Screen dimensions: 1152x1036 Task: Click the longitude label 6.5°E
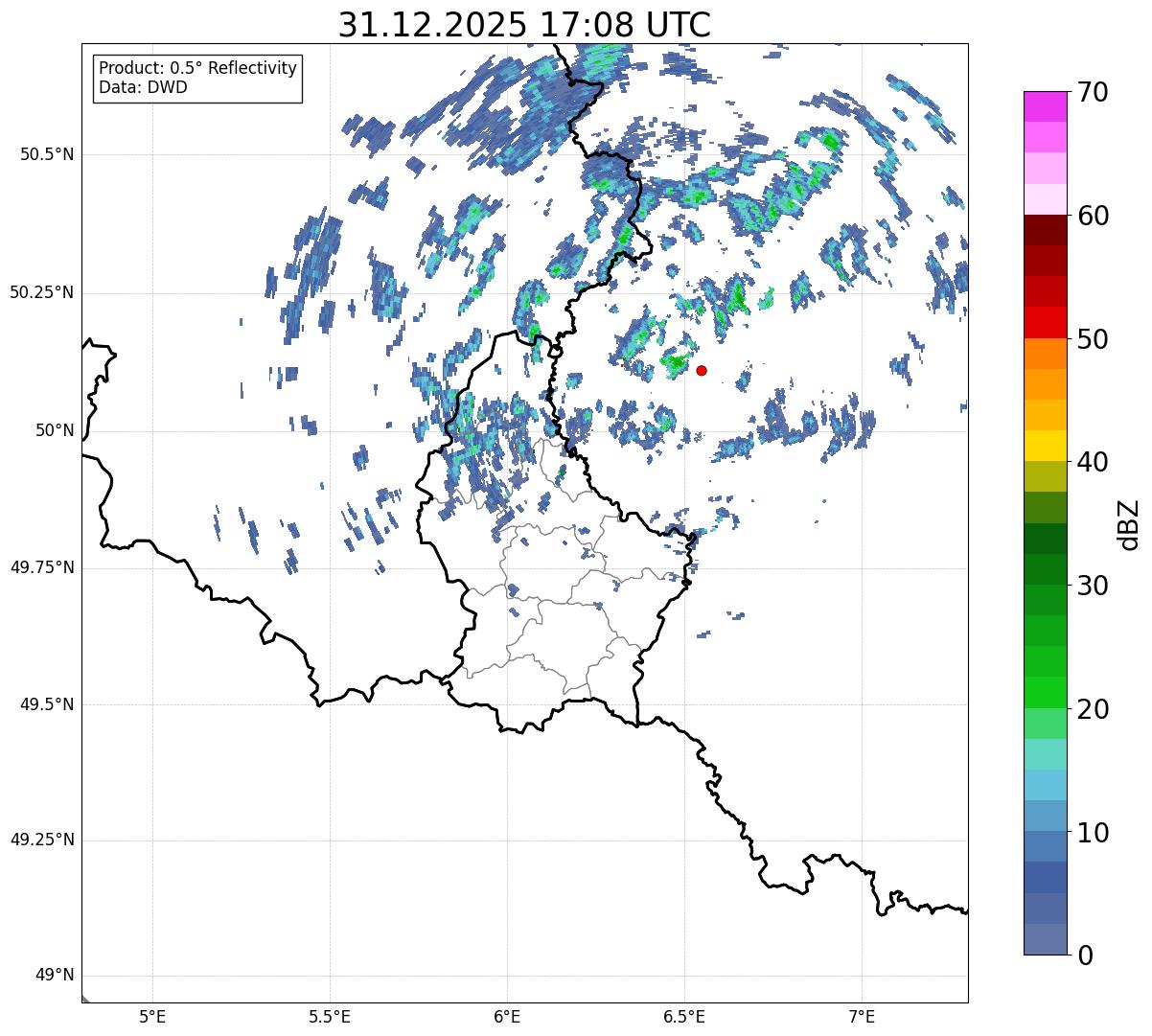[x=684, y=1017]
